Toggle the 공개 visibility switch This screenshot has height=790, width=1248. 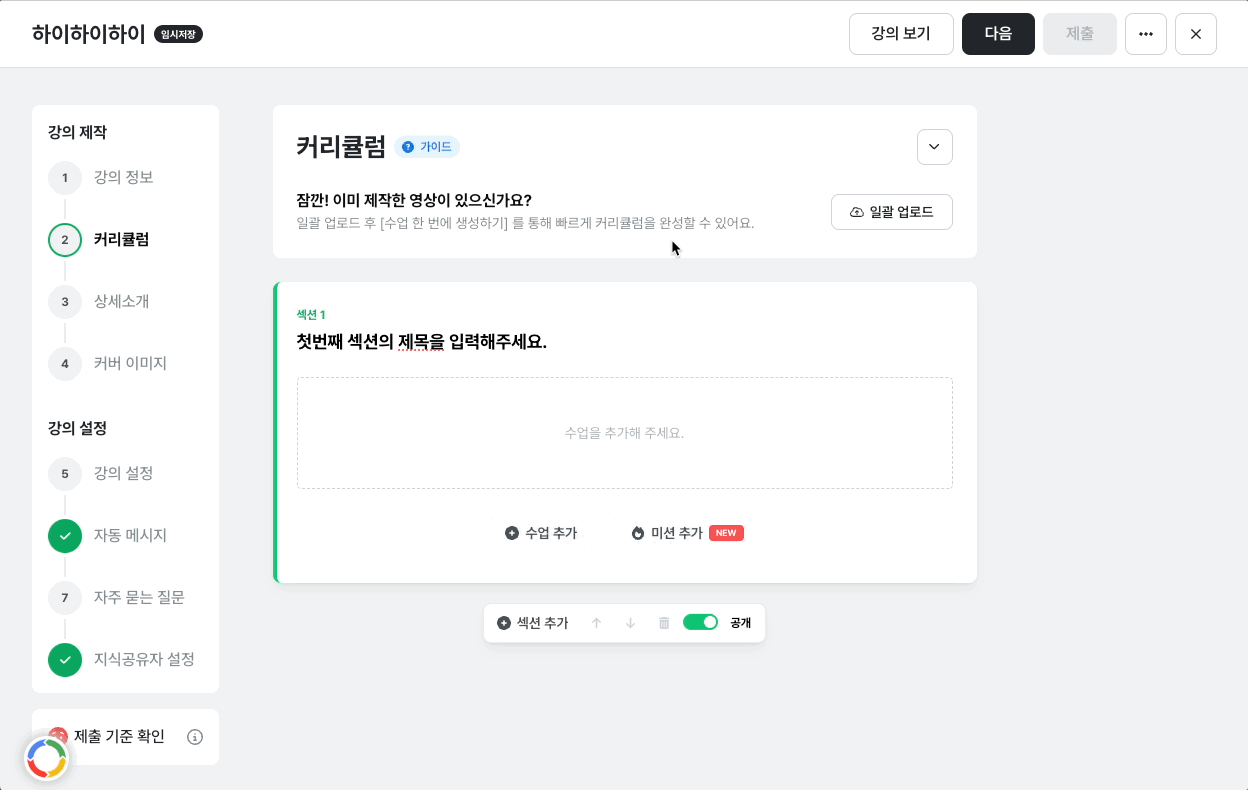701,622
